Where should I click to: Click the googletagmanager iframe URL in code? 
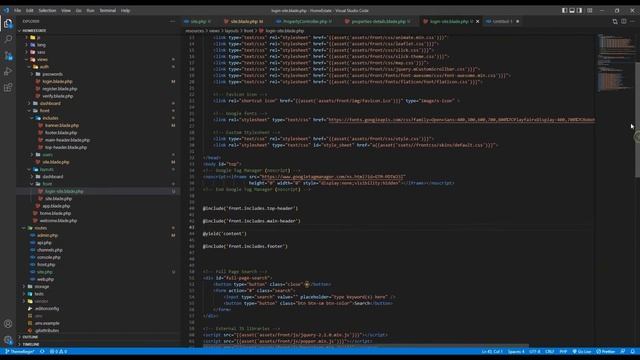coord(333,177)
